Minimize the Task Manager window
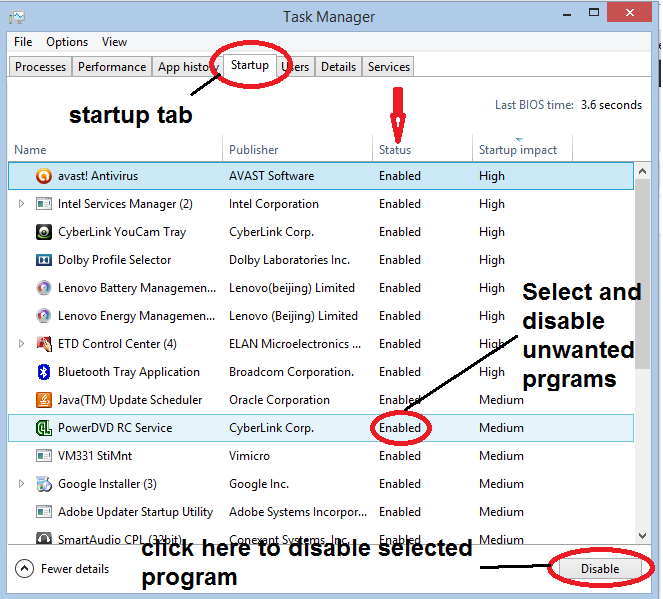The height and width of the screenshot is (599, 663). [567, 14]
